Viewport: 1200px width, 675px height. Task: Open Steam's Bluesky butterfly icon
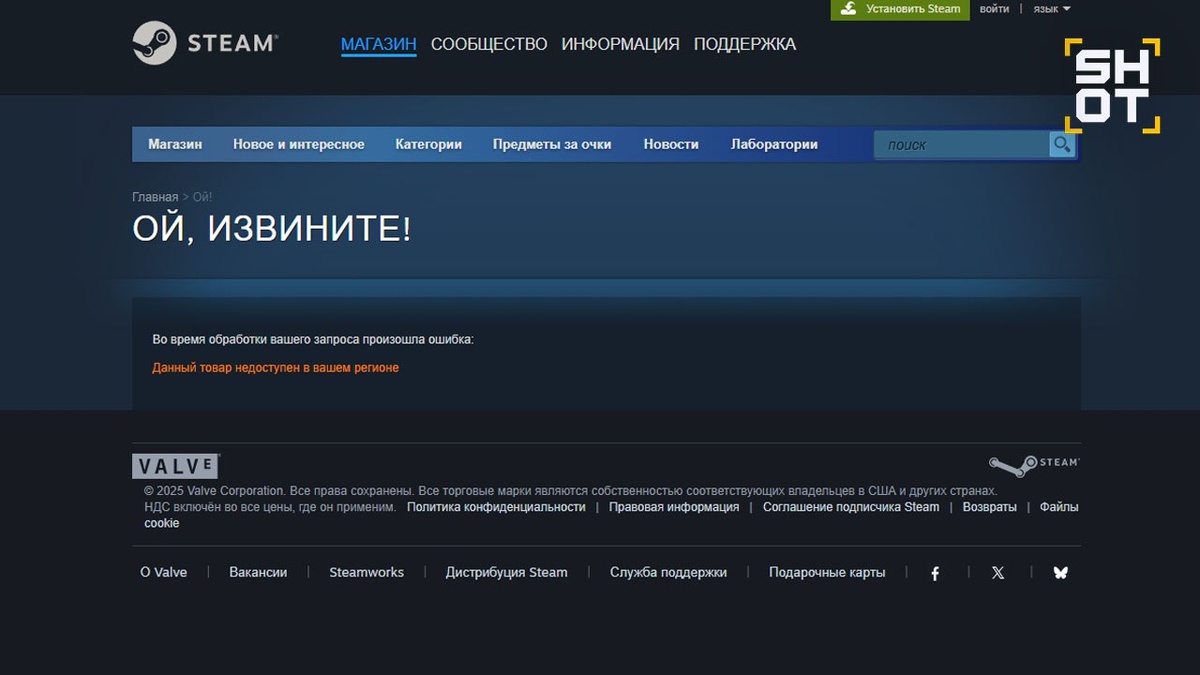[1060, 573]
